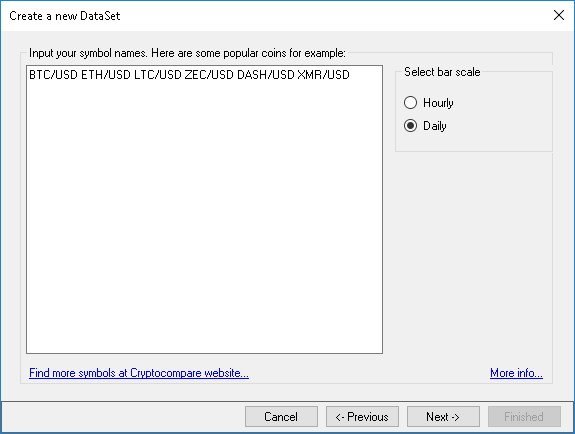Click the Cancel button
The height and width of the screenshot is (434, 575).
pos(281,416)
